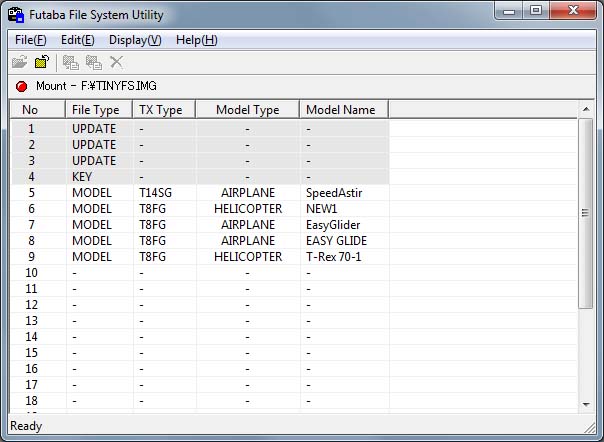The image size is (604, 442).
Task: Sort by the File Type column header
Action: (x=98, y=110)
